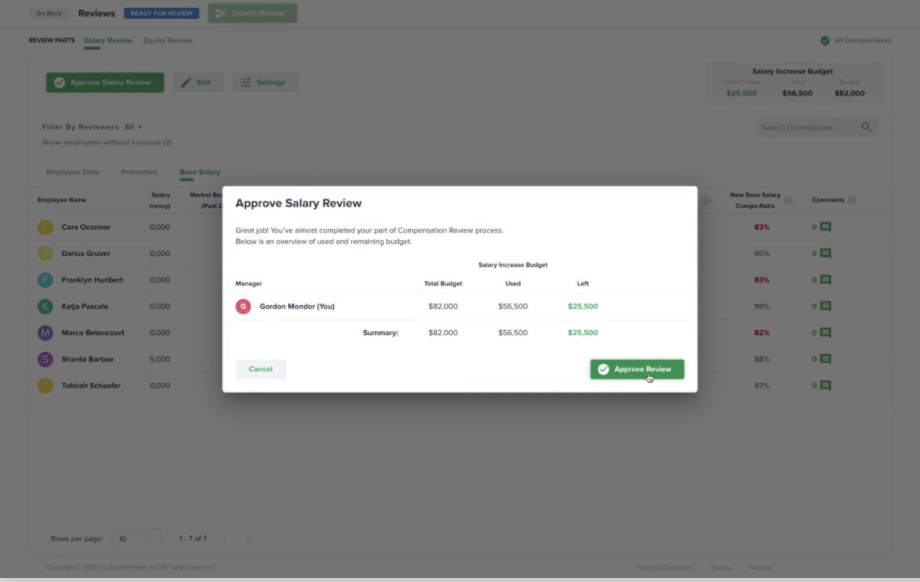Image resolution: width=920 pixels, height=582 pixels.
Task: Click the Comments column info icon
Action: click(852, 200)
